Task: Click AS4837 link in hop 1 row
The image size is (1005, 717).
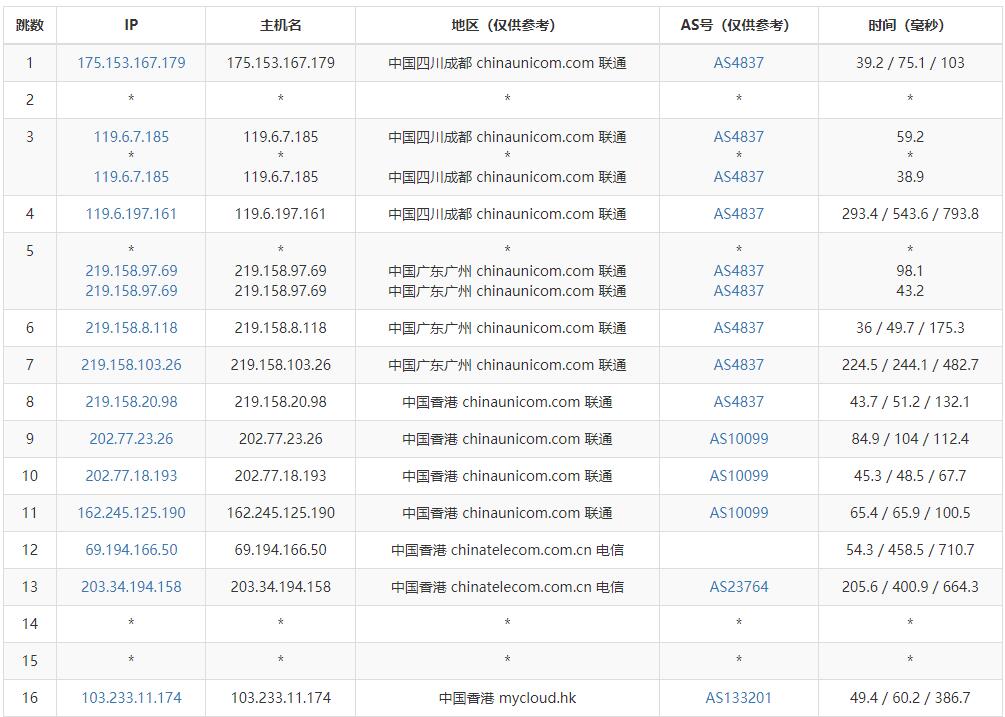Action: click(738, 63)
